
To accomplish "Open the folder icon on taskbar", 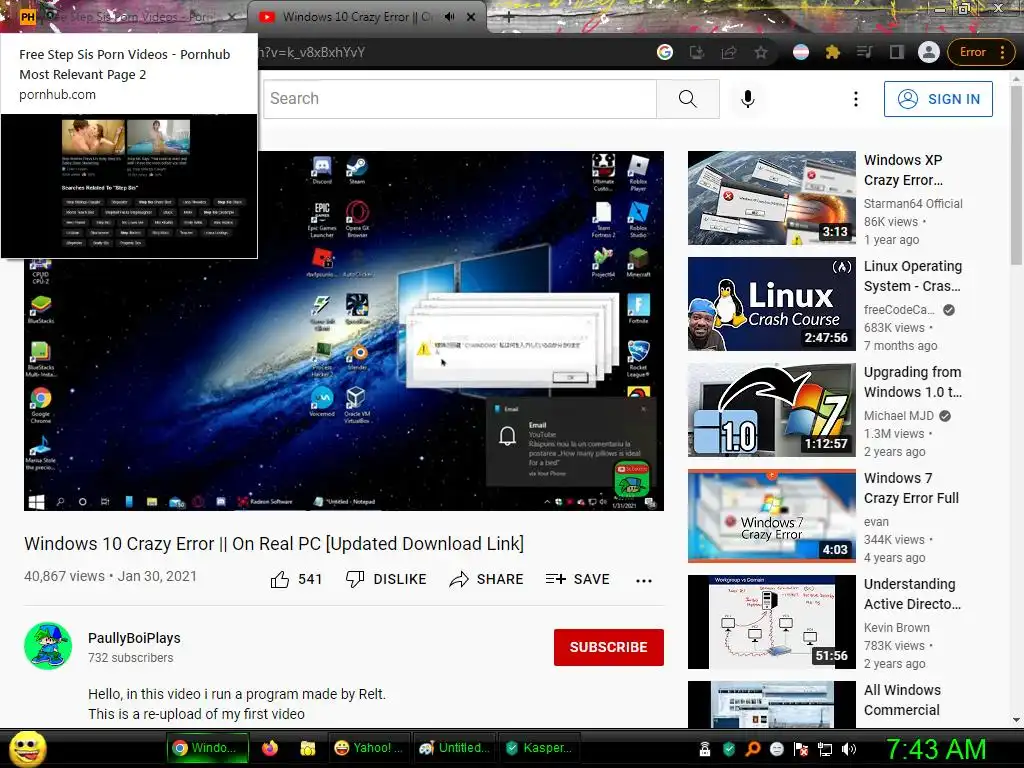I will 308,748.
